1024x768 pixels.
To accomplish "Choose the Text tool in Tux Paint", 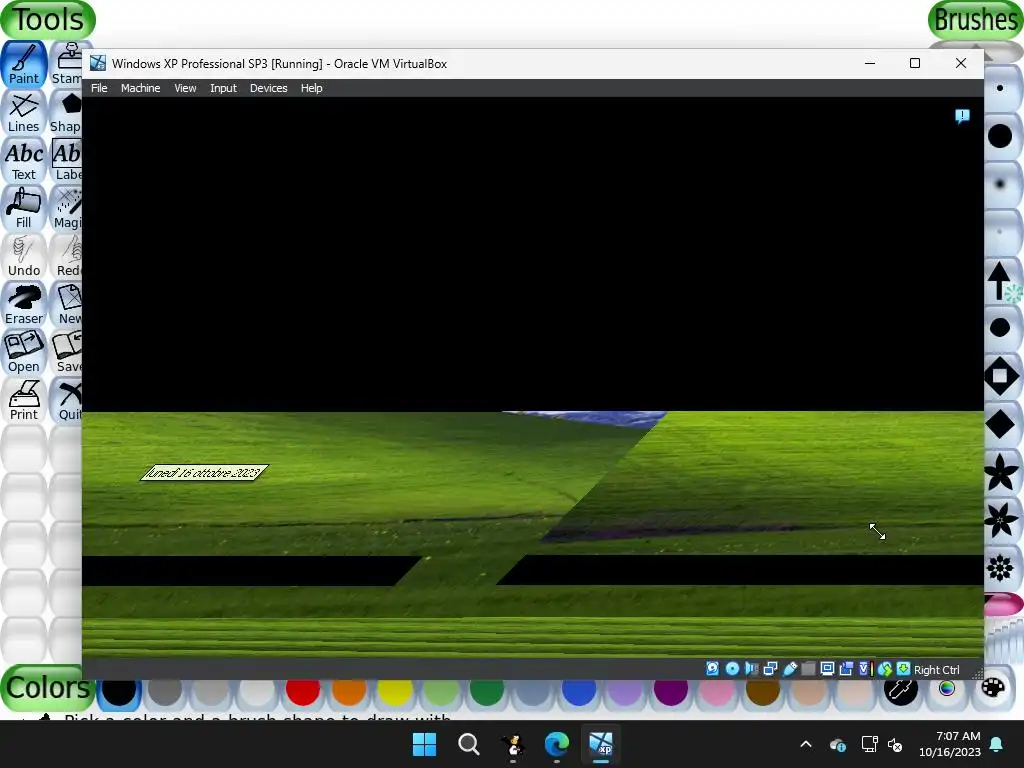I will click(24, 160).
